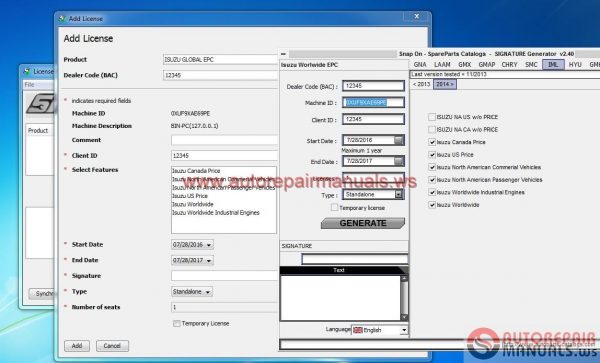Switch to the GNA tab
Screen dimensions: 600x363
(x=420, y=65)
